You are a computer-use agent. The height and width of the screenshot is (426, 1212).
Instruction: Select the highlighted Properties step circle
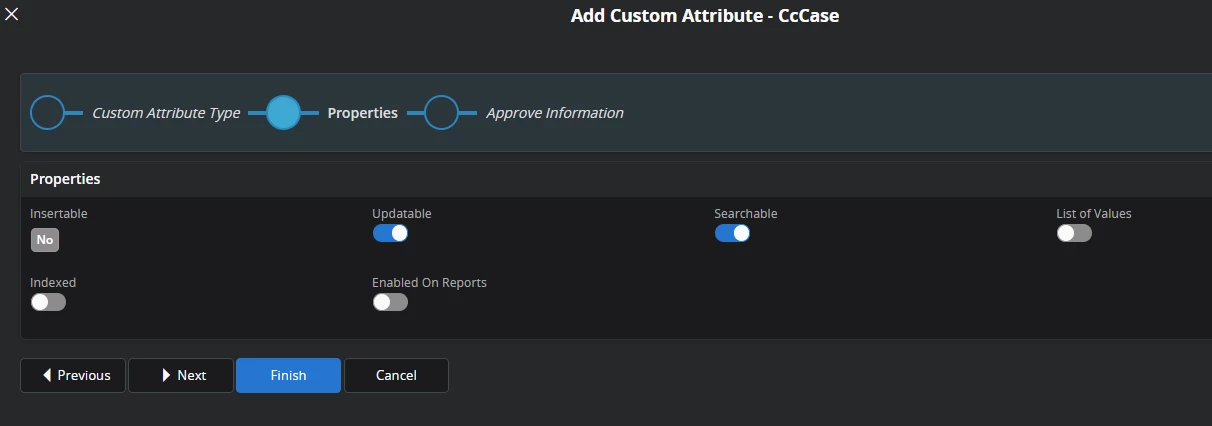(x=284, y=113)
